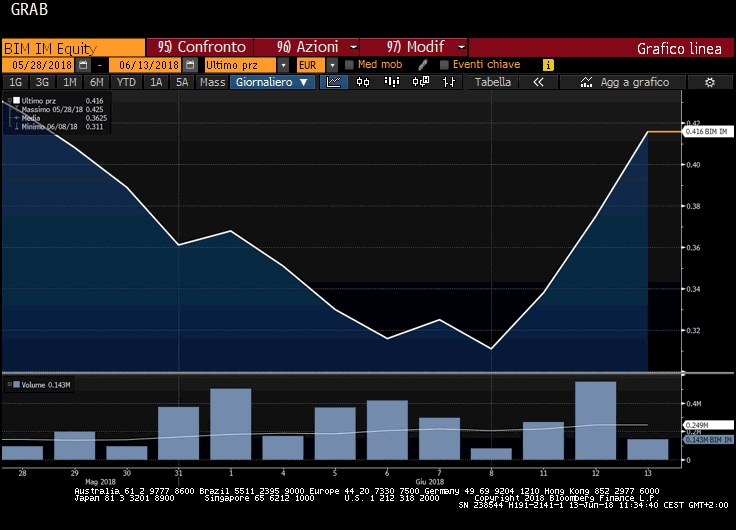Click the BIM IM Equity ticker field

(72, 47)
